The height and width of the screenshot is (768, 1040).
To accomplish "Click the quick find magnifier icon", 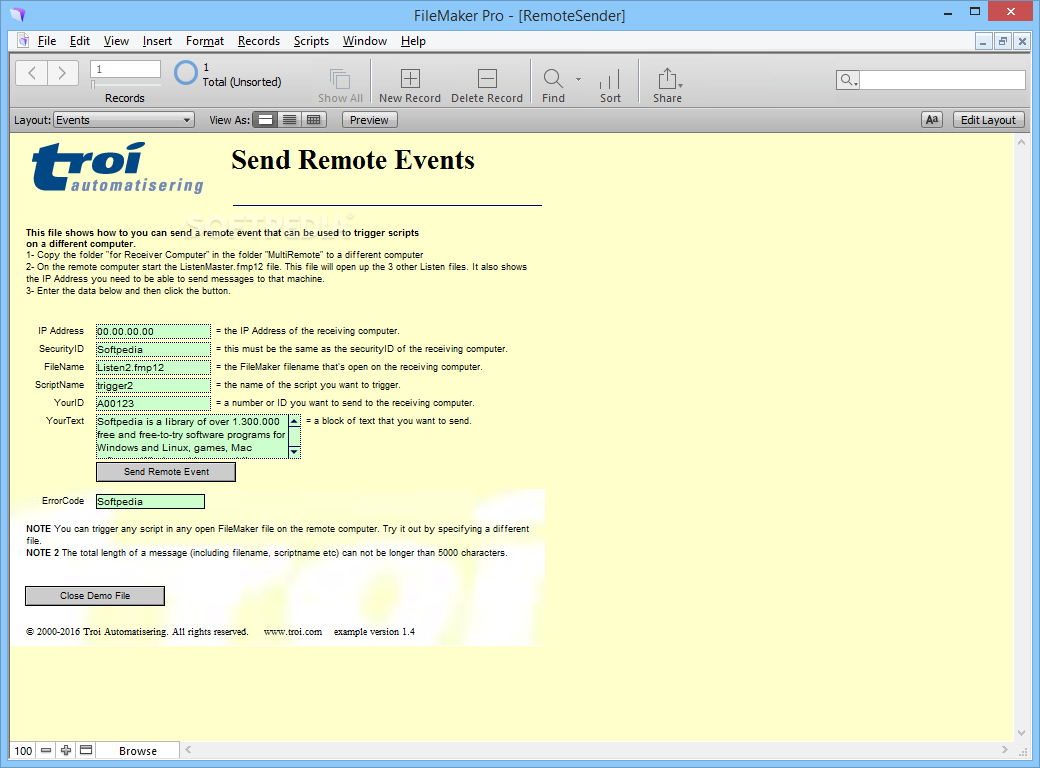I will pos(848,80).
